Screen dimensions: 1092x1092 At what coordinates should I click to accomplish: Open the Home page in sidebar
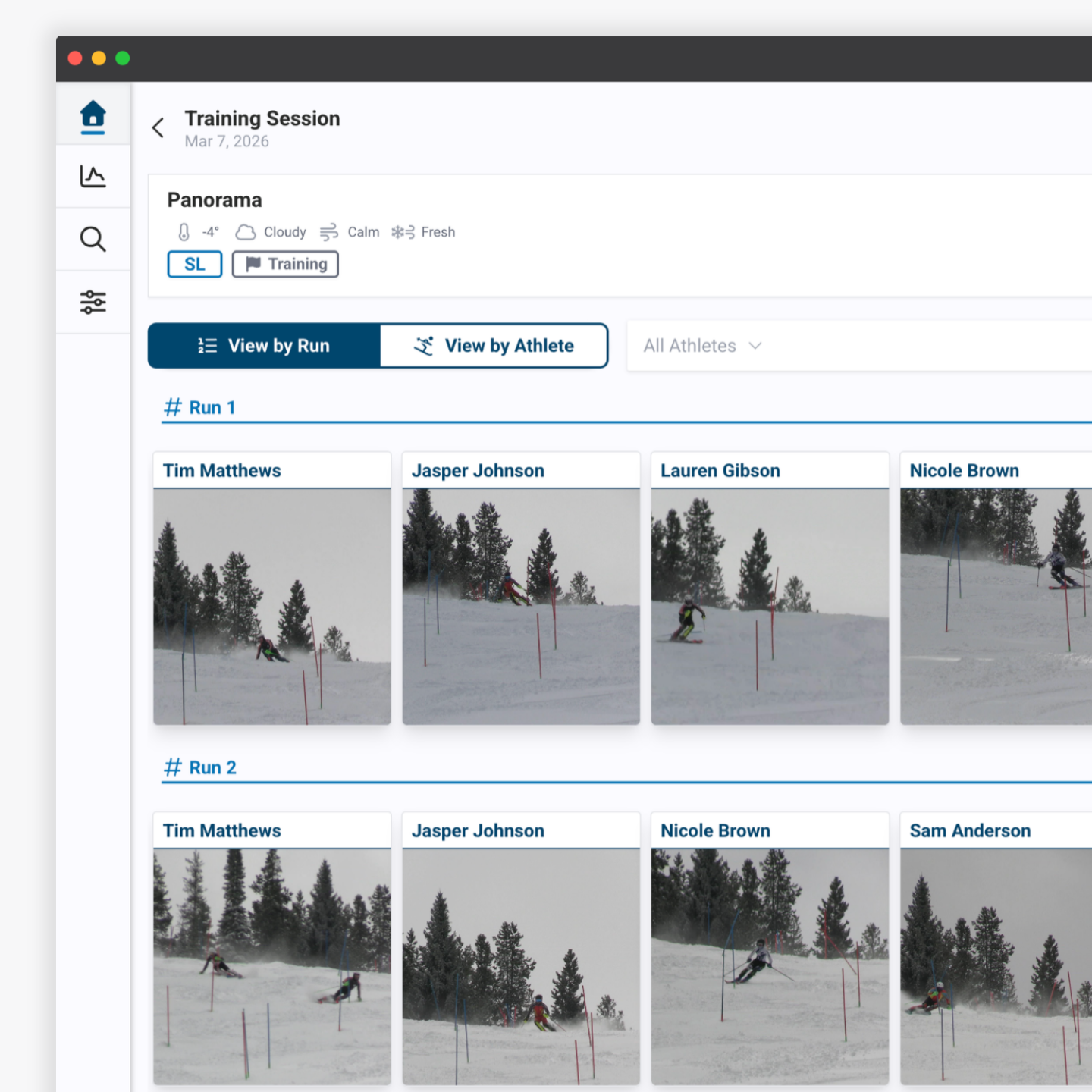[93, 115]
